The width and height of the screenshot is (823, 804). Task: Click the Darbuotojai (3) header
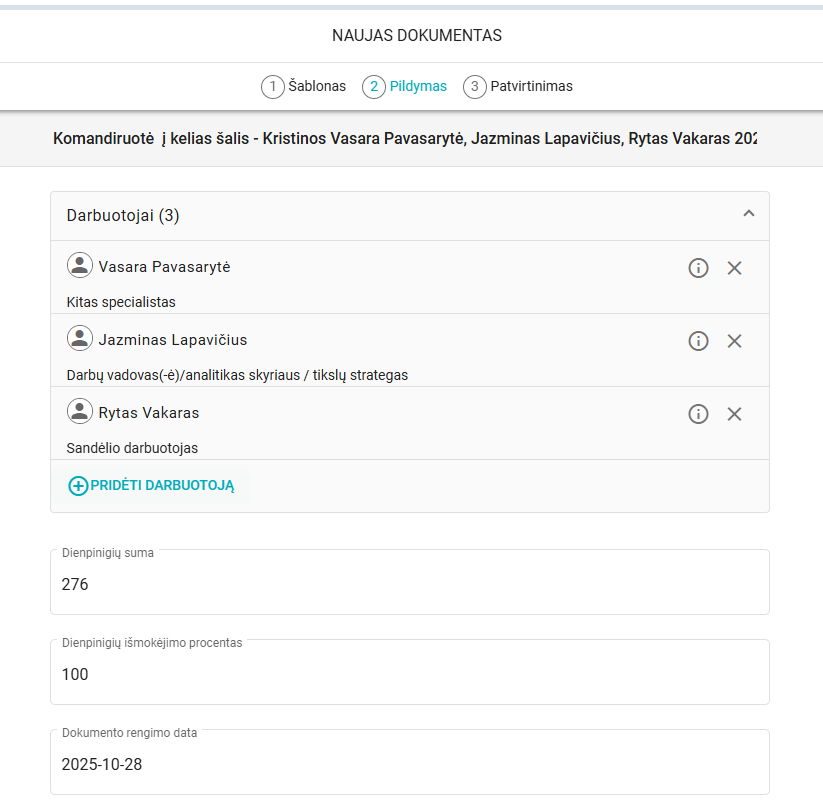click(x=123, y=216)
